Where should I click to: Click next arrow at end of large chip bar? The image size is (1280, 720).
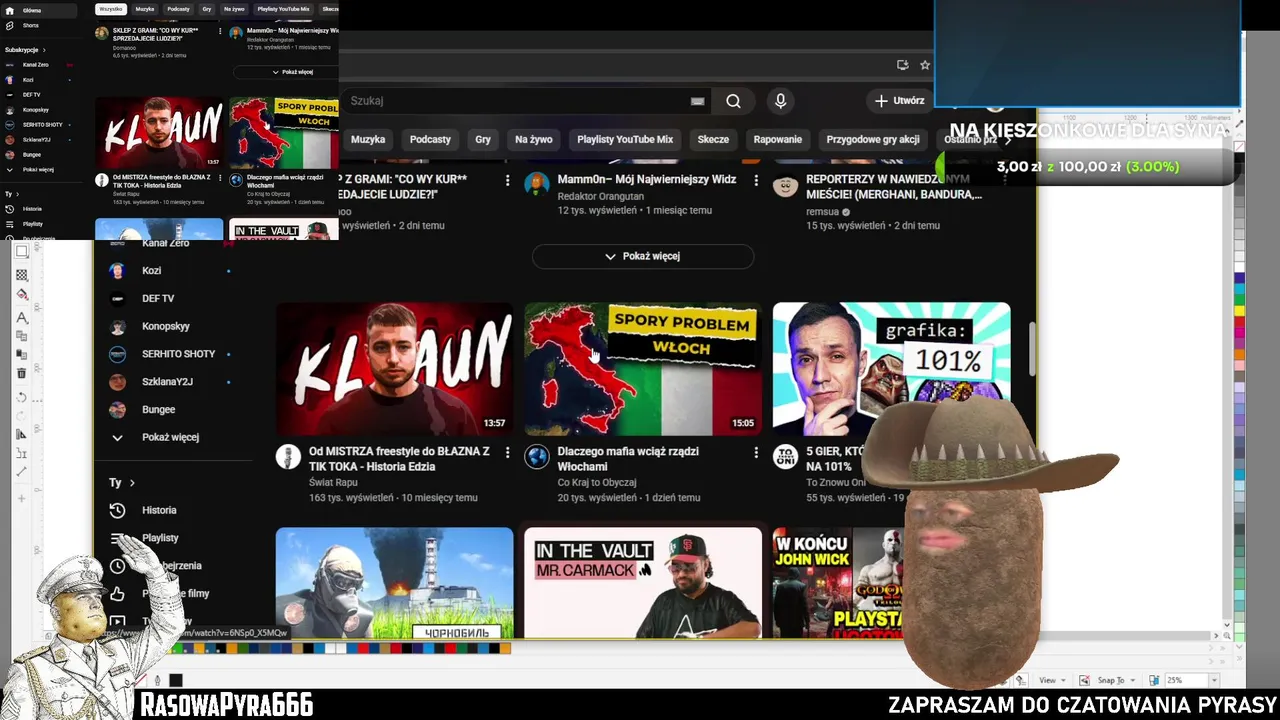tap(1008, 140)
